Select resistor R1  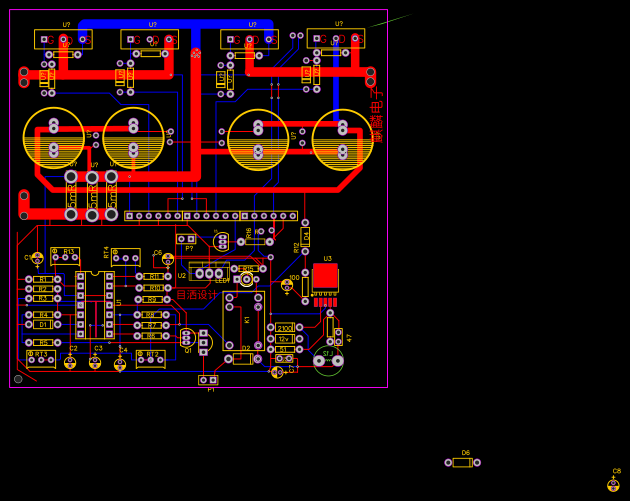[x=43, y=279]
